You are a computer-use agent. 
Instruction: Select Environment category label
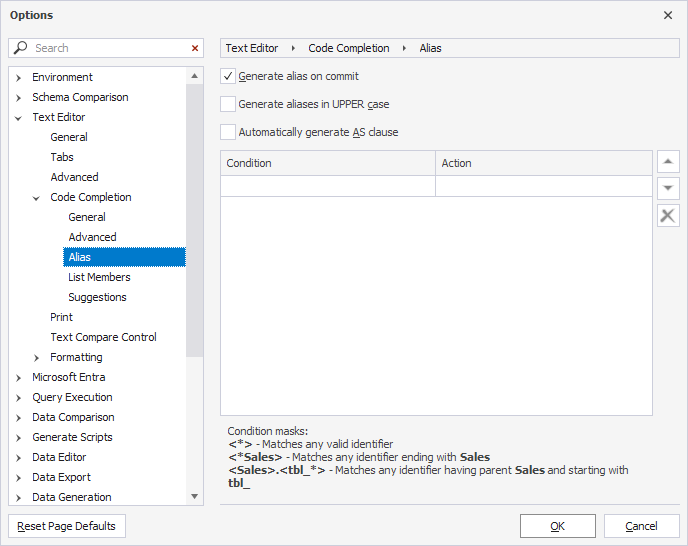click(62, 77)
